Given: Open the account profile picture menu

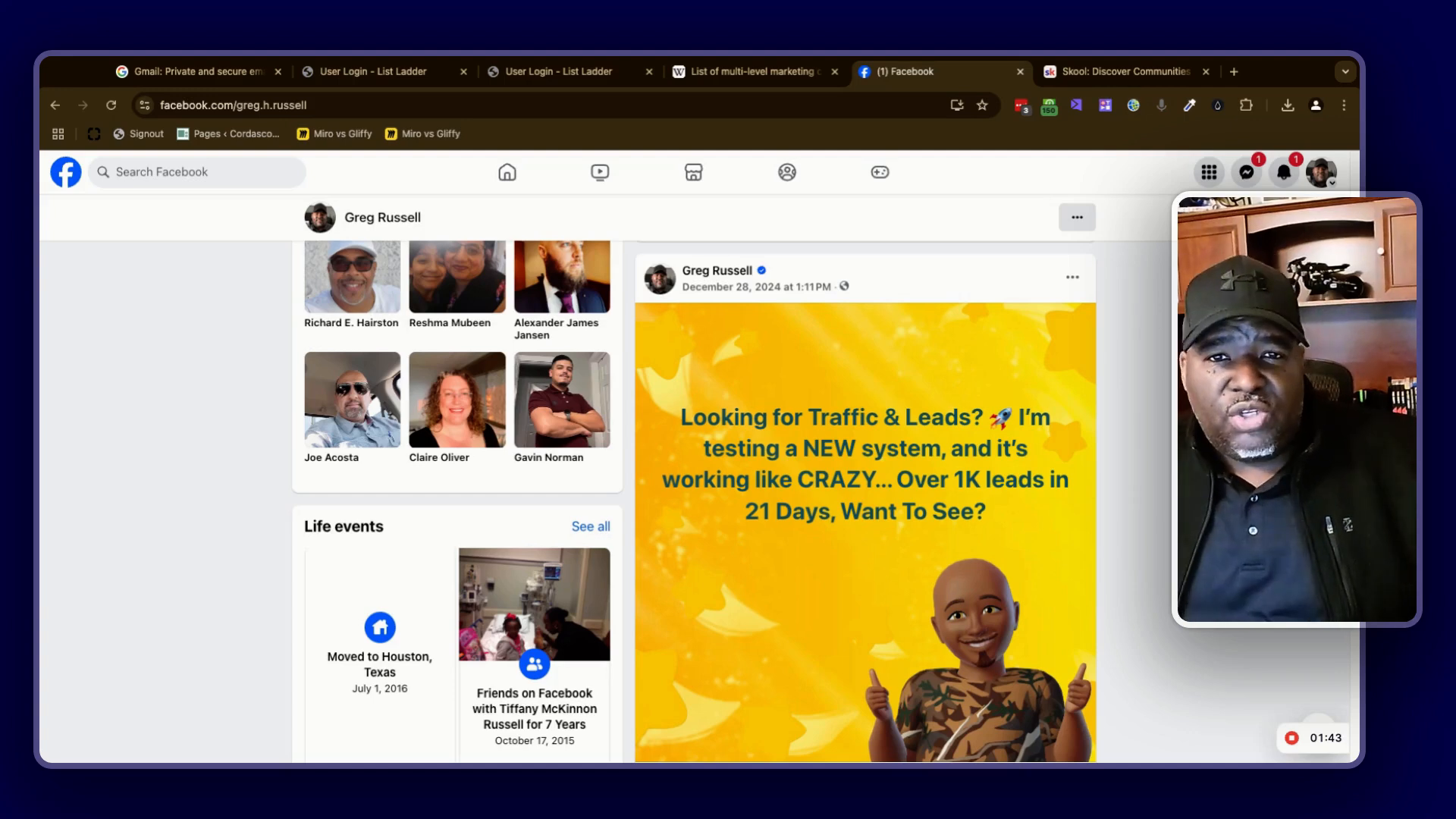Looking at the screenshot, I should [1321, 172].
